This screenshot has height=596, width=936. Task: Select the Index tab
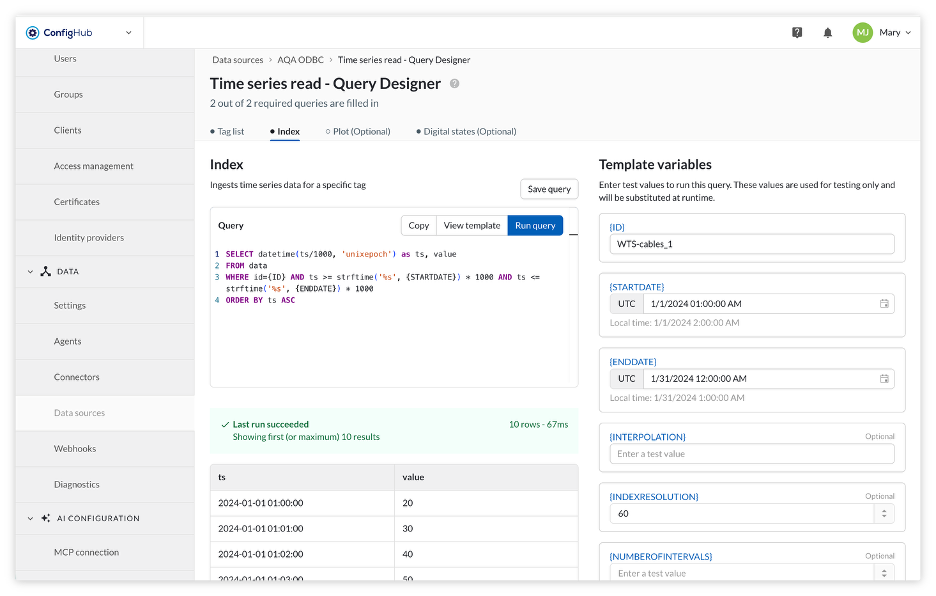pyautogui.click(x=285, y=131)
